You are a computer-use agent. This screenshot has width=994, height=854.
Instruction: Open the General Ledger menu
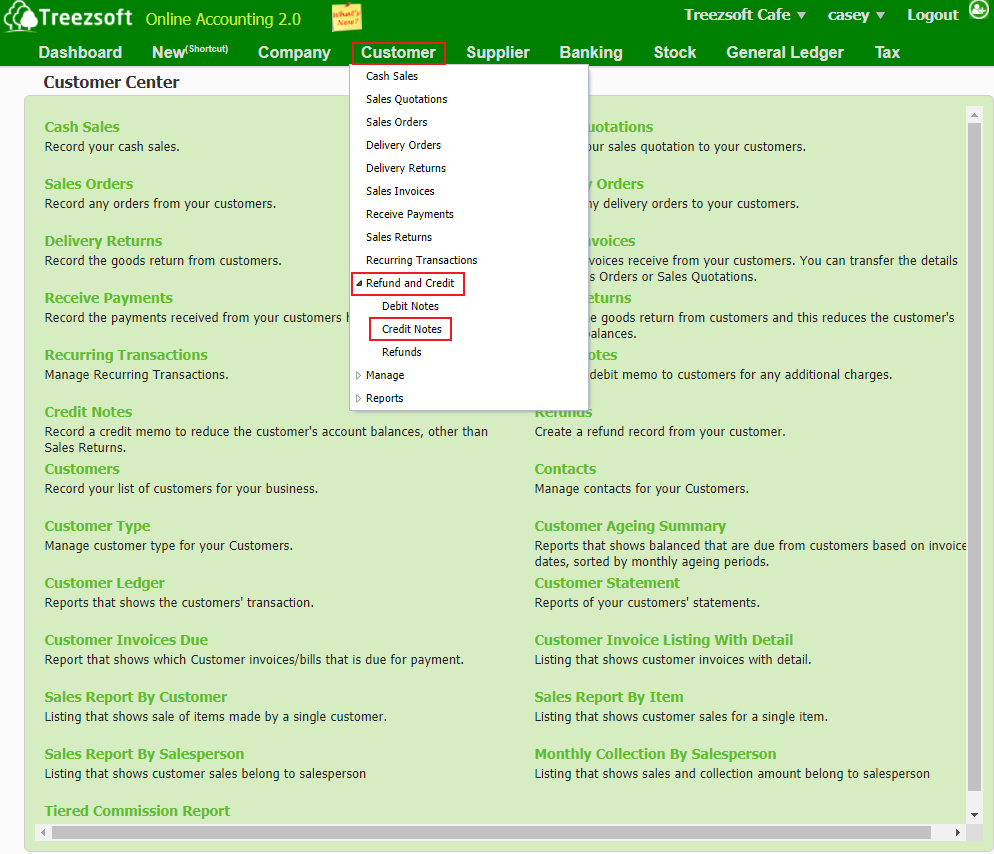[785, 52]
